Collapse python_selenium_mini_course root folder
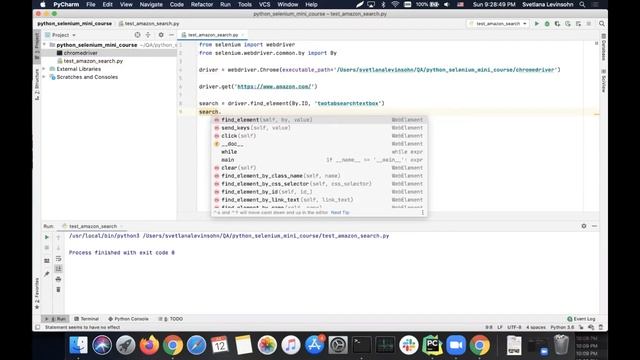 click(x=44, y=45)
